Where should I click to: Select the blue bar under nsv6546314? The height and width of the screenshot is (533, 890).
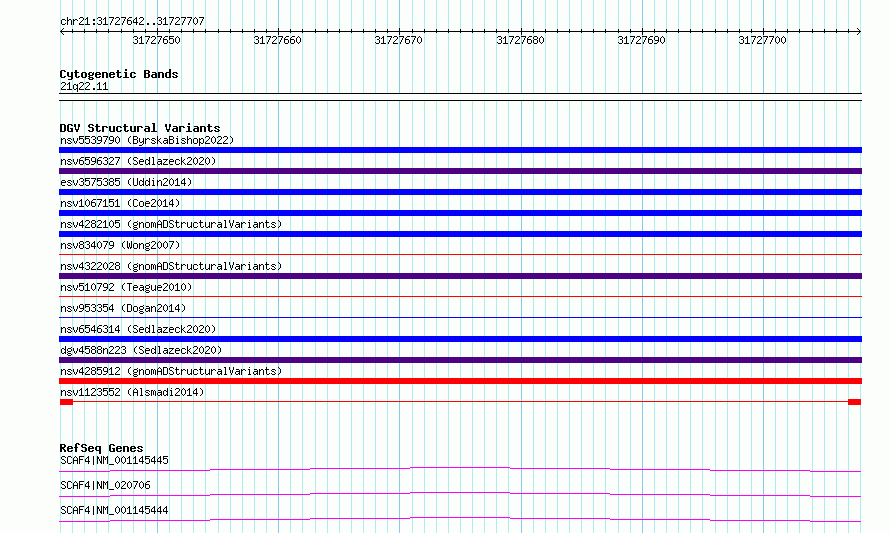[460, 339]
